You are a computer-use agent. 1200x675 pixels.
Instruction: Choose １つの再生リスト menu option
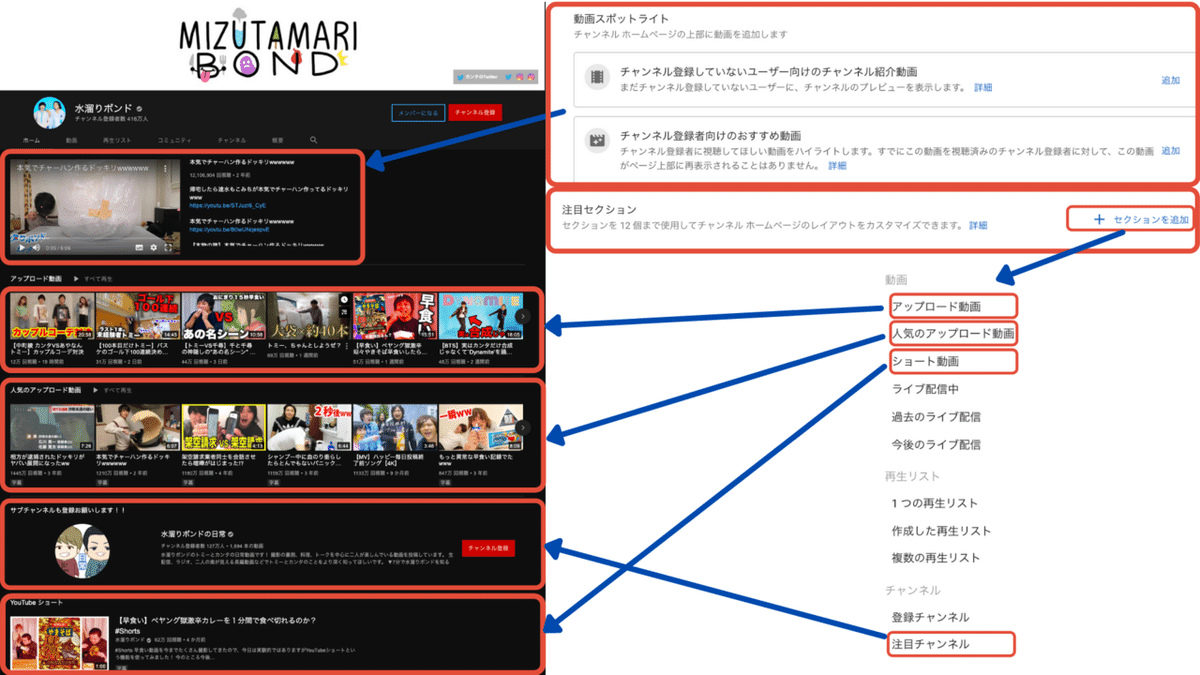[935, 503]
